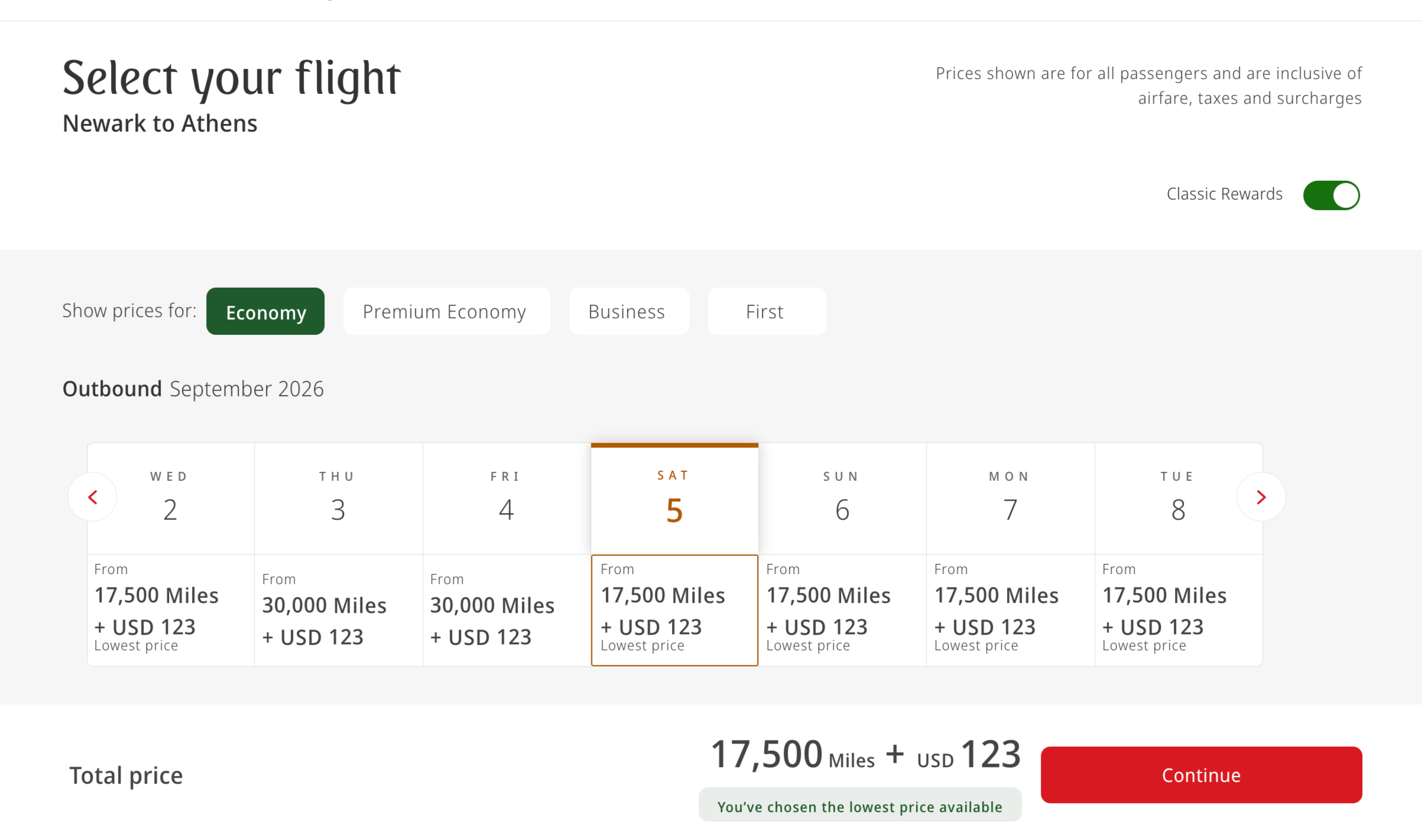
Task: Select the Economy cabin class
Action: click(x=265, y=312)
